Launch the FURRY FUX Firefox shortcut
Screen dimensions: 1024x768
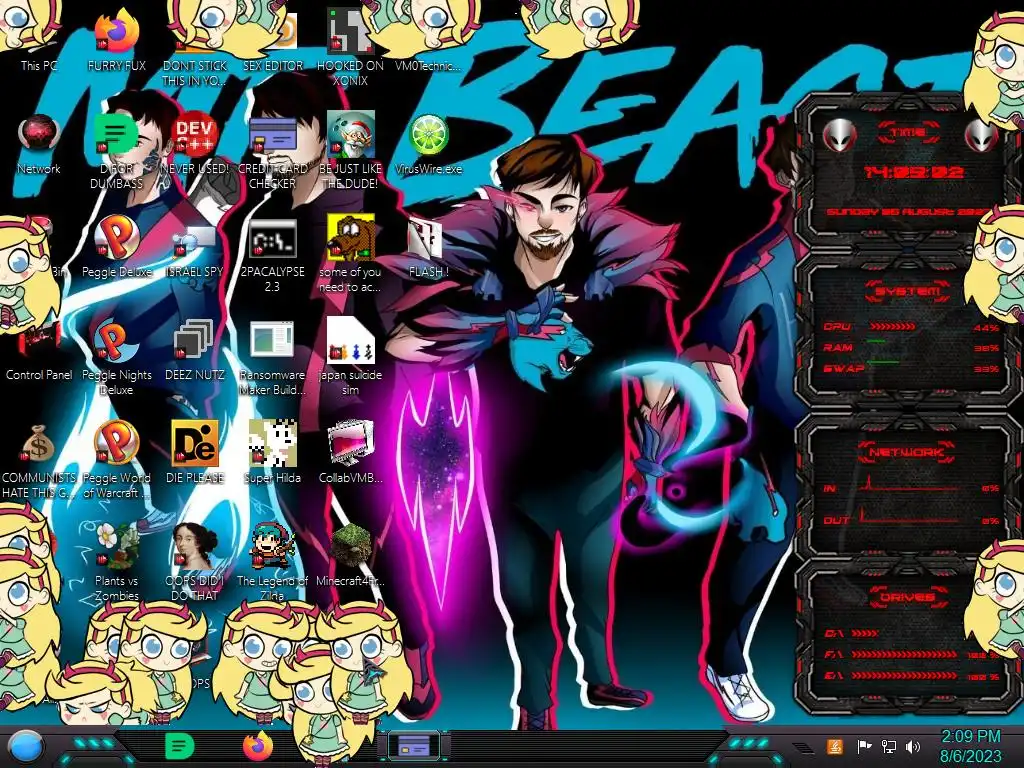click(116, 39)
